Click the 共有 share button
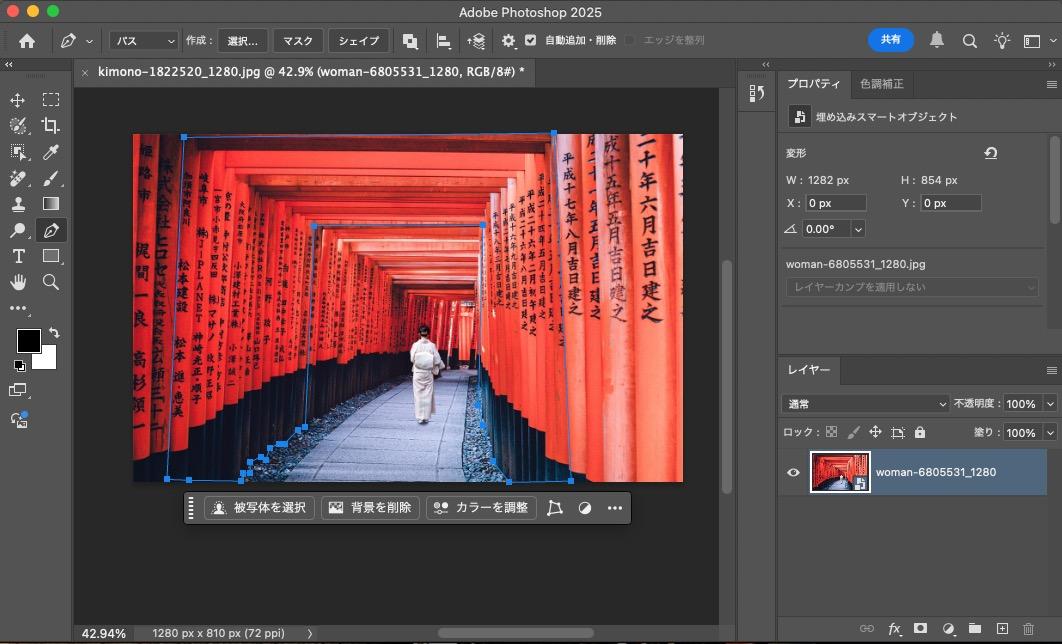The image size is (1062, 644). (x=891, y=40)
